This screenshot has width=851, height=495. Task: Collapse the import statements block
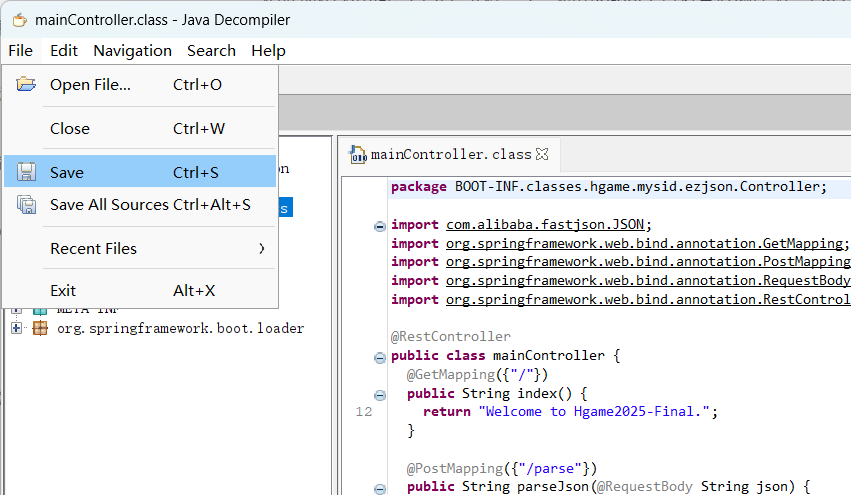click(x=380, y=226)
